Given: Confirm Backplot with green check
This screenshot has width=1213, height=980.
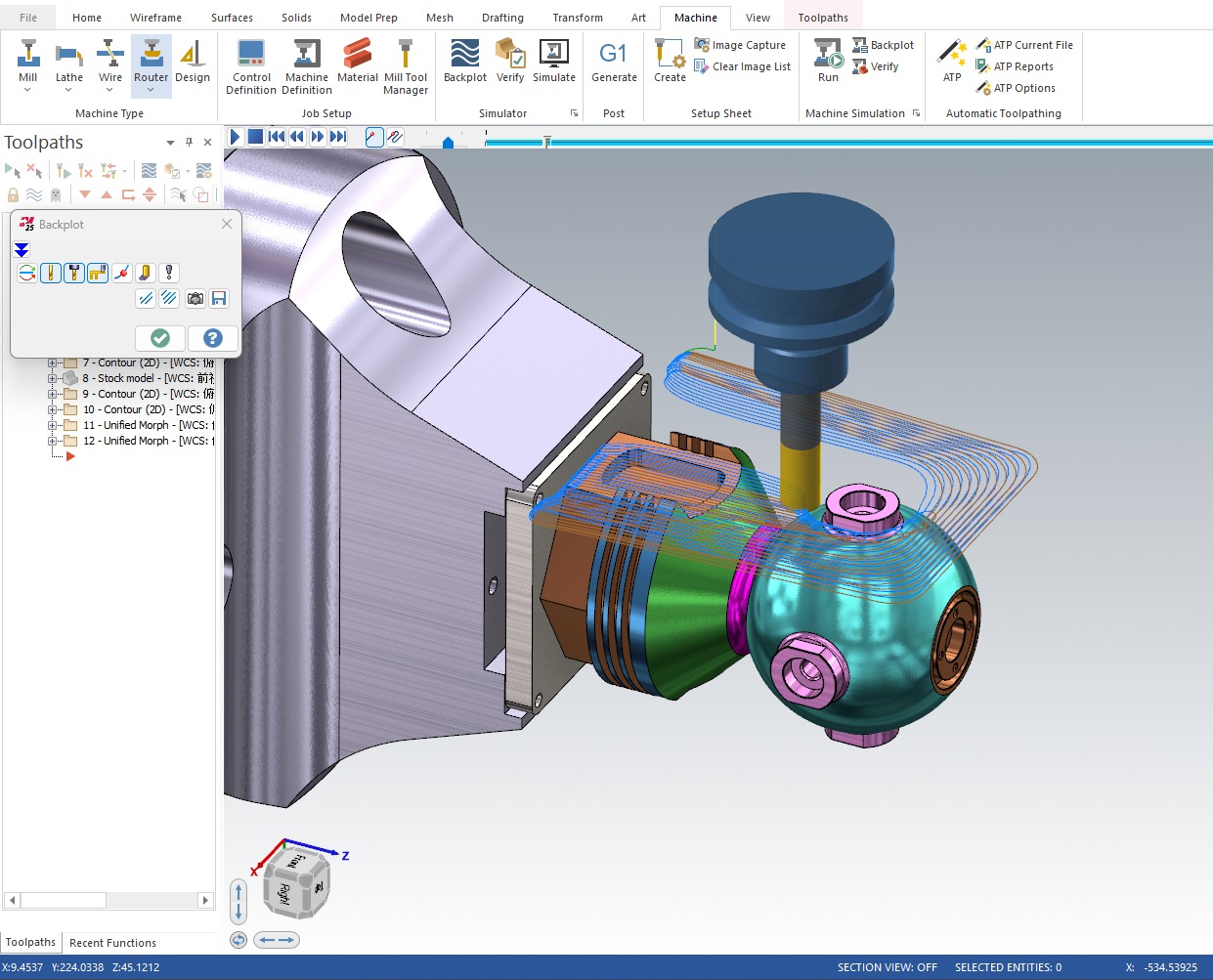Looking at the screenshot, I should pyautogui.click(x=160, y=338).
